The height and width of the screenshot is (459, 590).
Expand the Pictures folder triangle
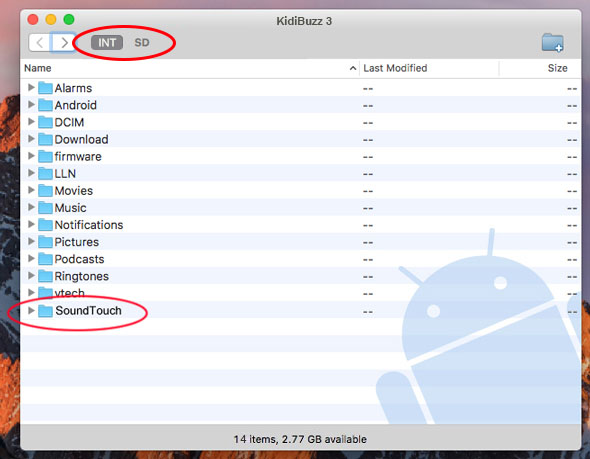tap(31, 242)
